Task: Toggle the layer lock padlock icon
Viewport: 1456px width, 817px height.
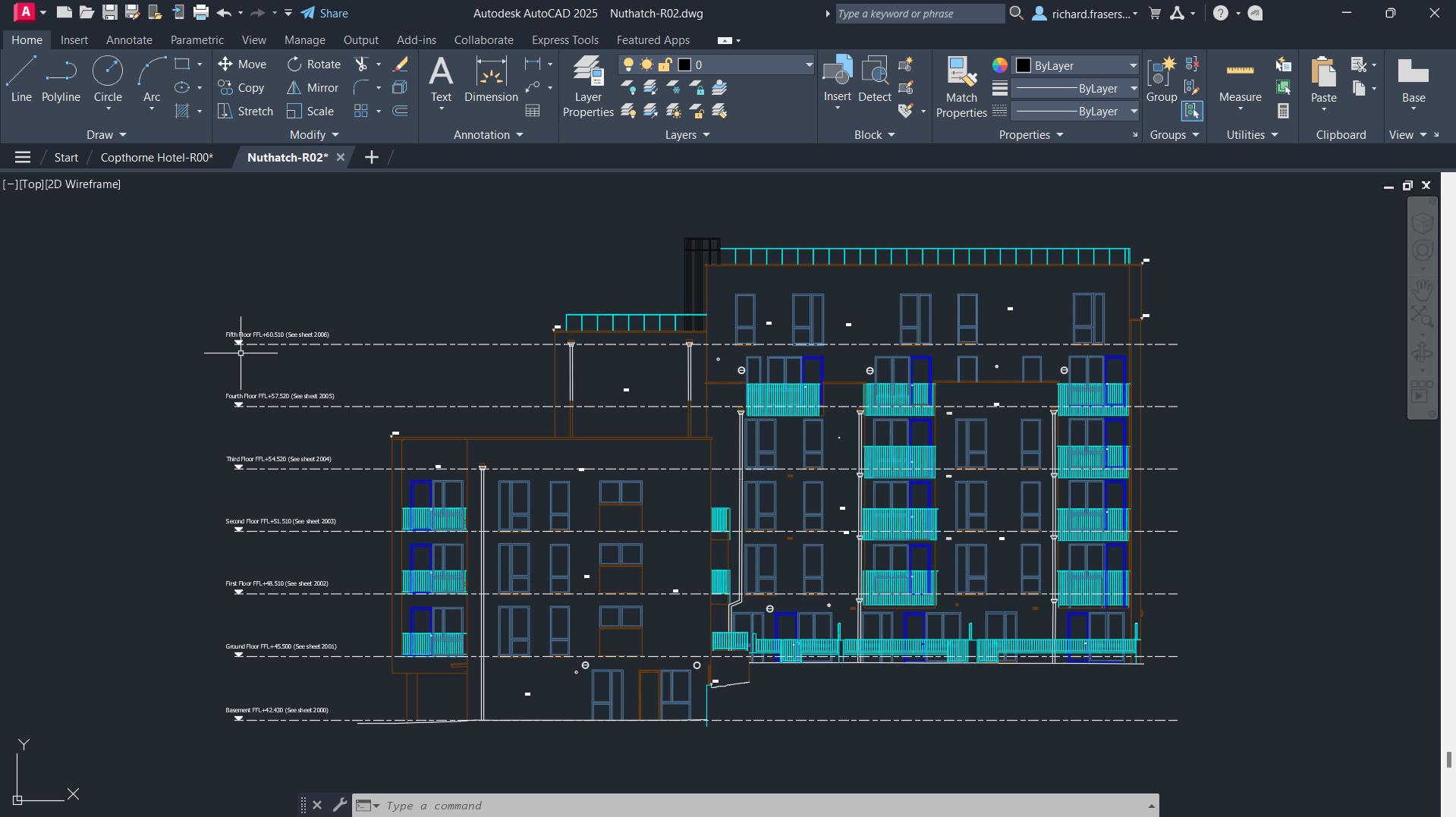Action: click(665, 65)
